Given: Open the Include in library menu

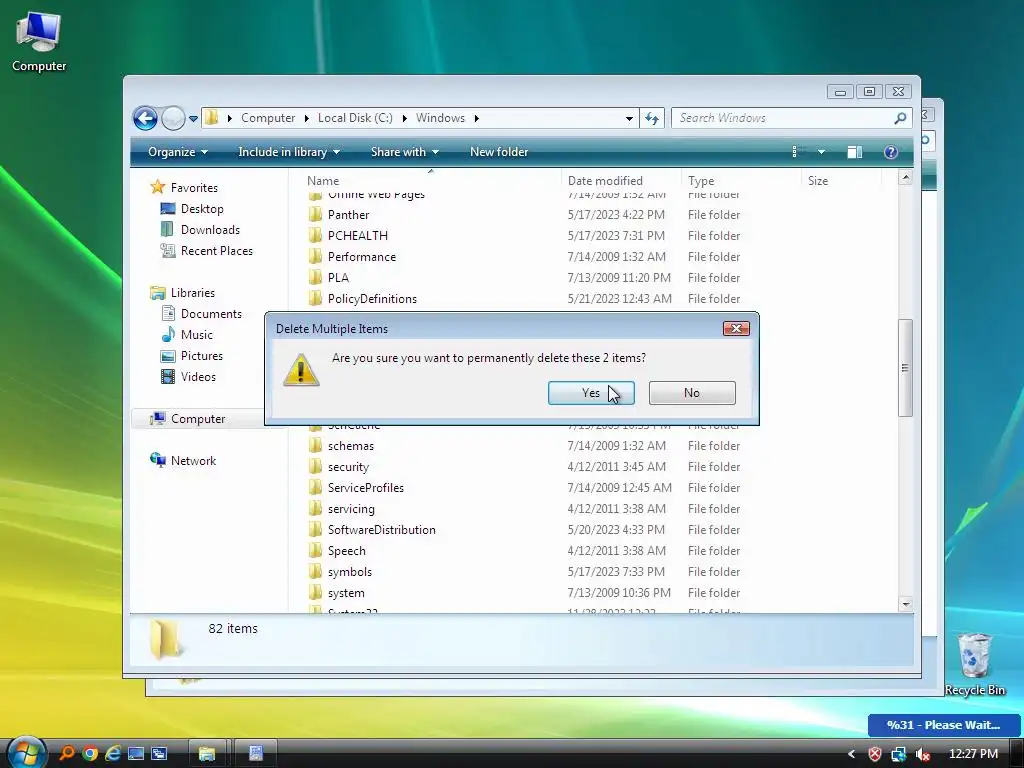Looking at the screenshot, I should coord(289,152).
